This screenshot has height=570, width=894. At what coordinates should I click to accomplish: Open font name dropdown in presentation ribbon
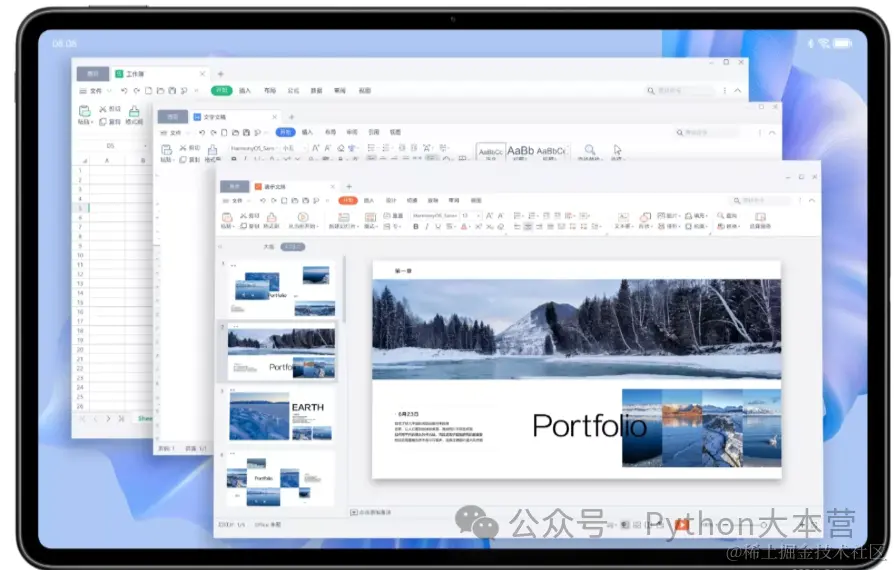click(435, 215)
